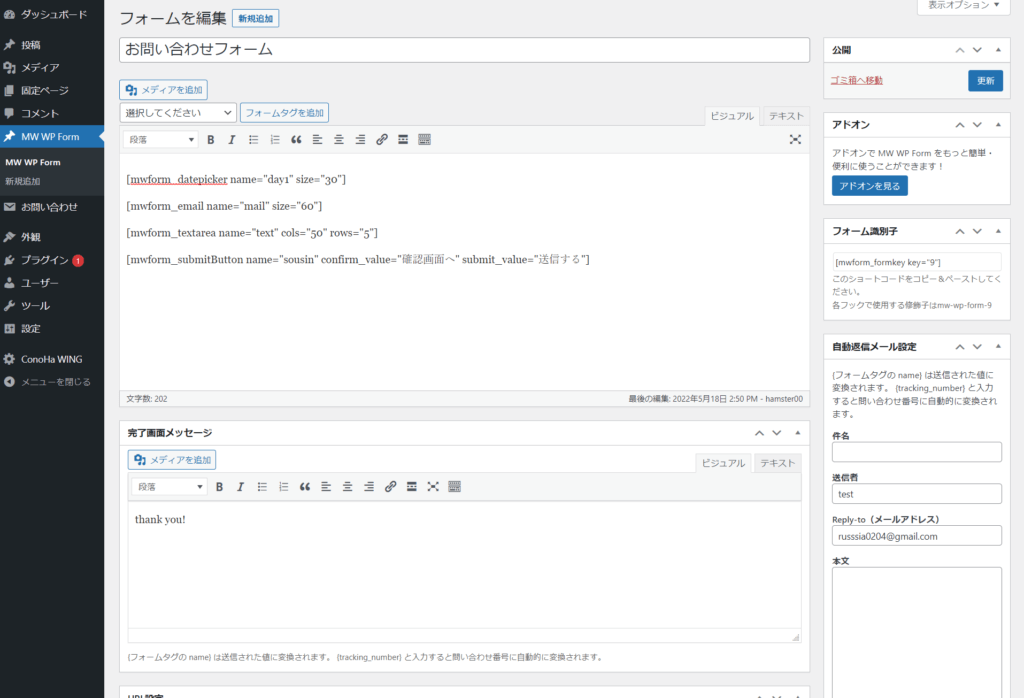Align center in form editor toolbar
Viewport: 1024px width, 698px height.
click(339, 140)
